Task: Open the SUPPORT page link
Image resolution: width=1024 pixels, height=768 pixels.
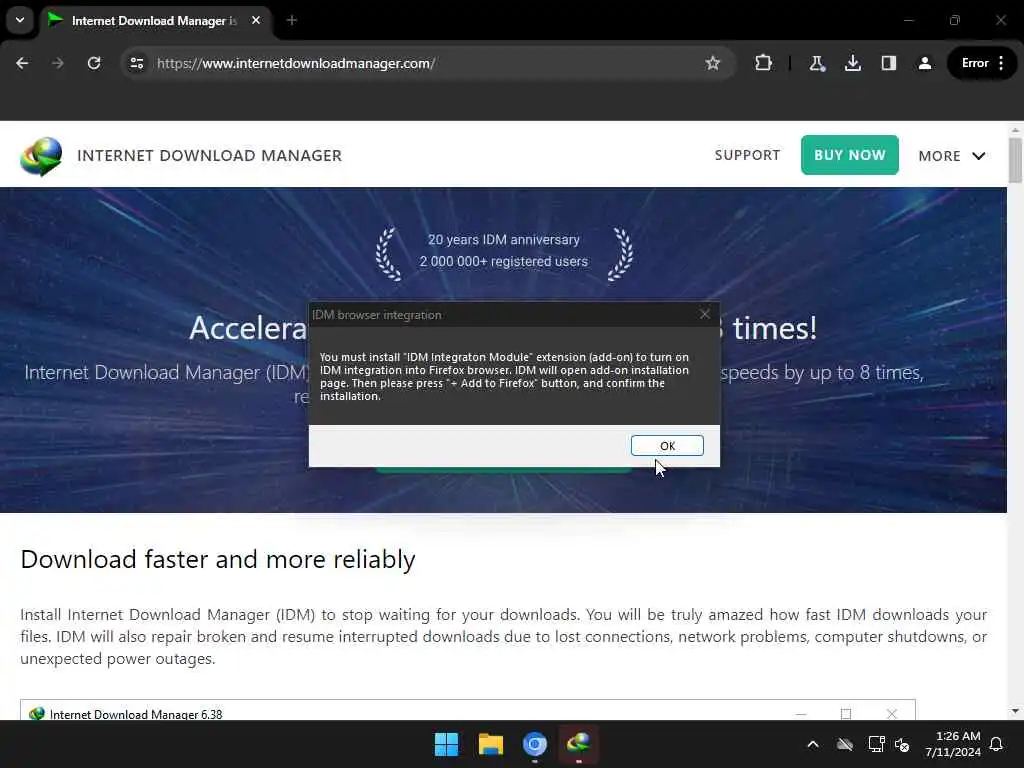Action: [747, 155]
